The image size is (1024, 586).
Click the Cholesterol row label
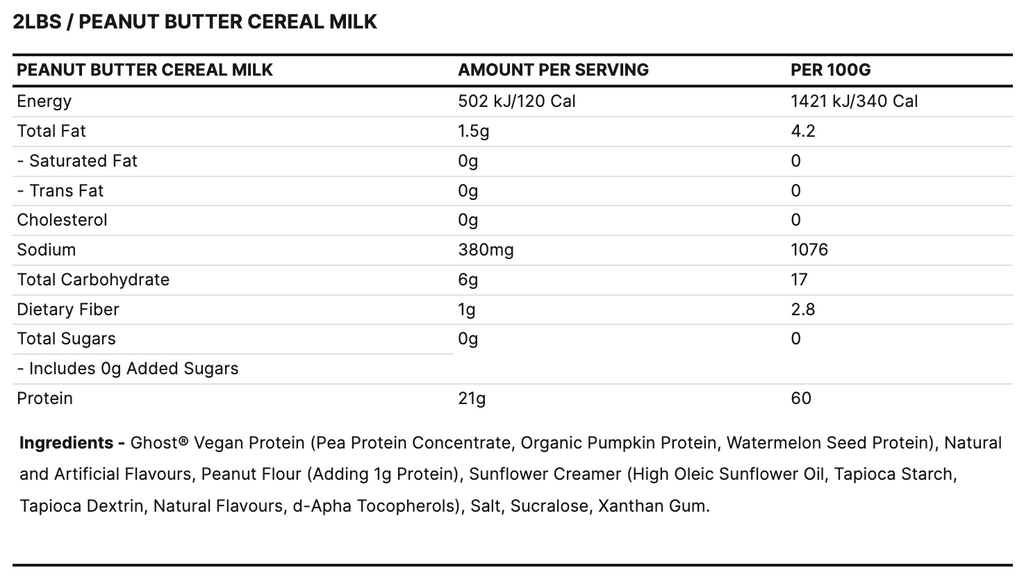[62, 220]
